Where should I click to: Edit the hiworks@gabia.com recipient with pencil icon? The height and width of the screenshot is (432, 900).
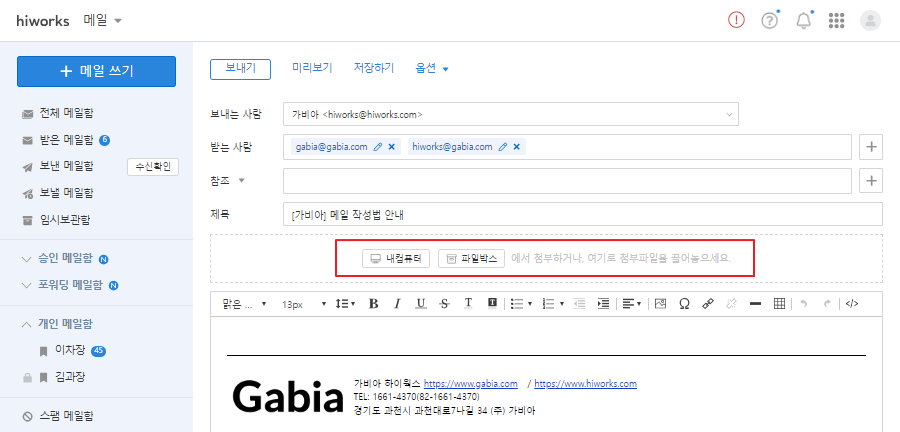point(503,147)
